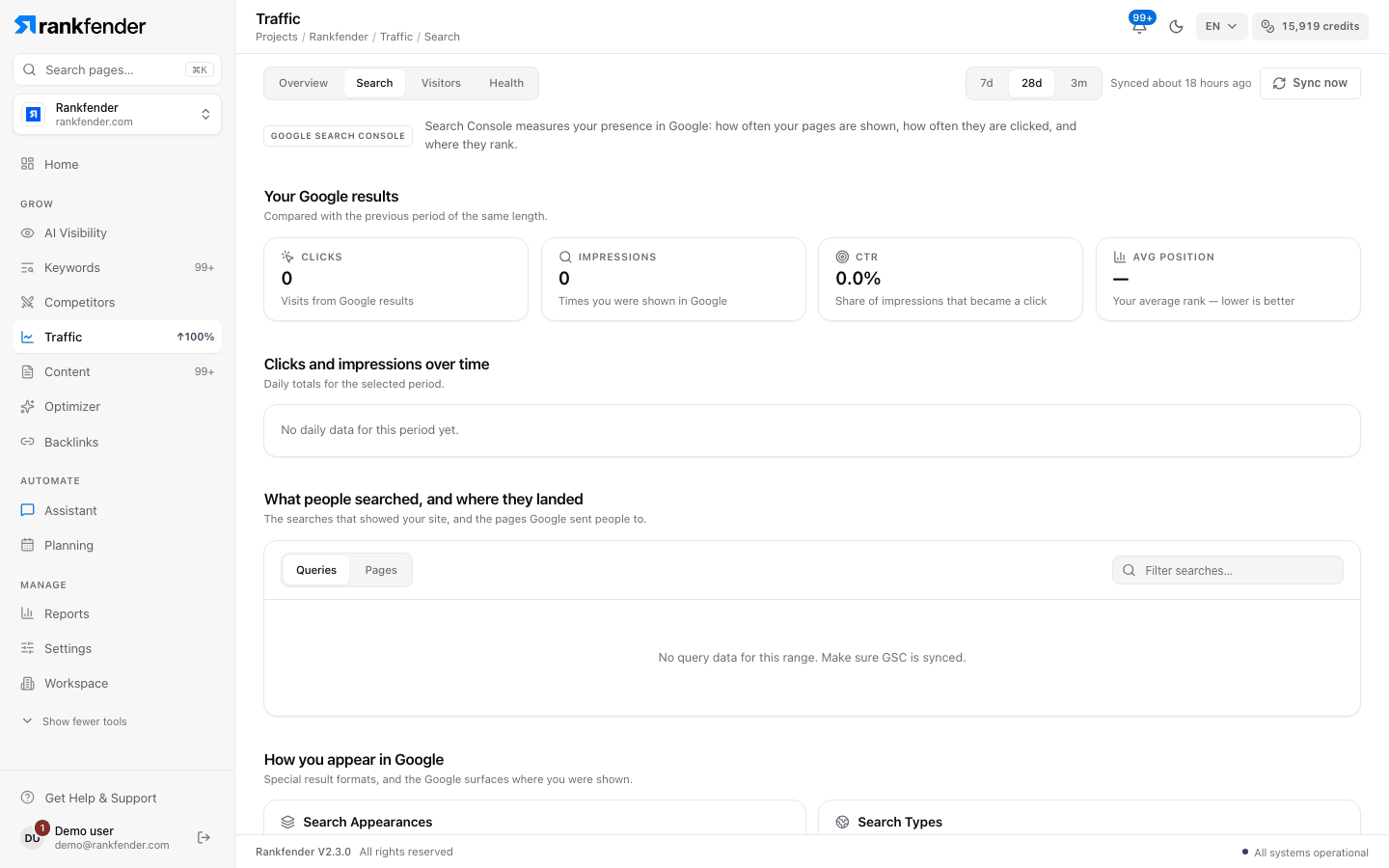Click the AI Visibility eye icon
Image resolution: width=1389 pixels, height=868 pixels.
pyautogui.click(x=28, y=232)
